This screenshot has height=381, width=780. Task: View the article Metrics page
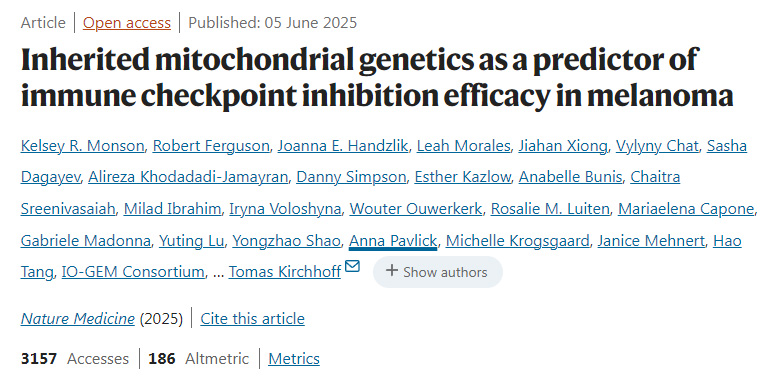click(294, 358)
